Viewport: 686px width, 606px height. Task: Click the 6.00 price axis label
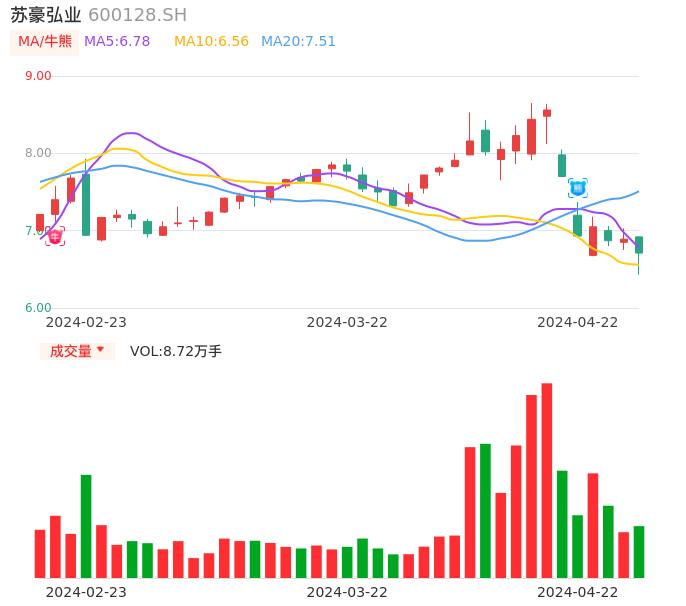coord(38,308)
